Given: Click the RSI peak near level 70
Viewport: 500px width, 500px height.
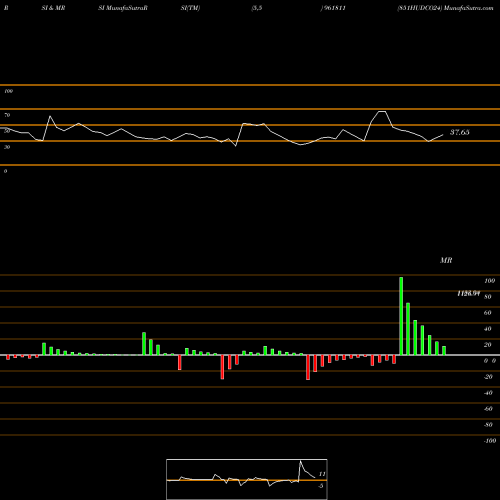Looking at the screenshot, I should pos(382,112).
